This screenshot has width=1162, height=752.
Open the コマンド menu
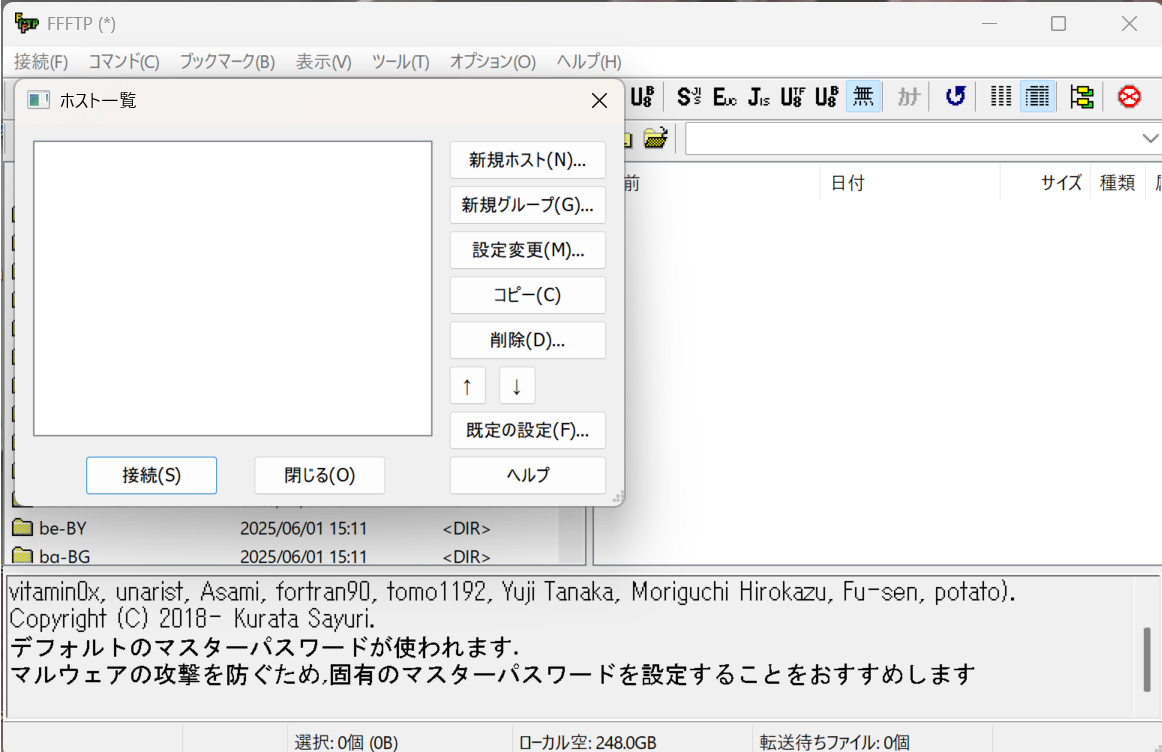(x=122, y=61)
